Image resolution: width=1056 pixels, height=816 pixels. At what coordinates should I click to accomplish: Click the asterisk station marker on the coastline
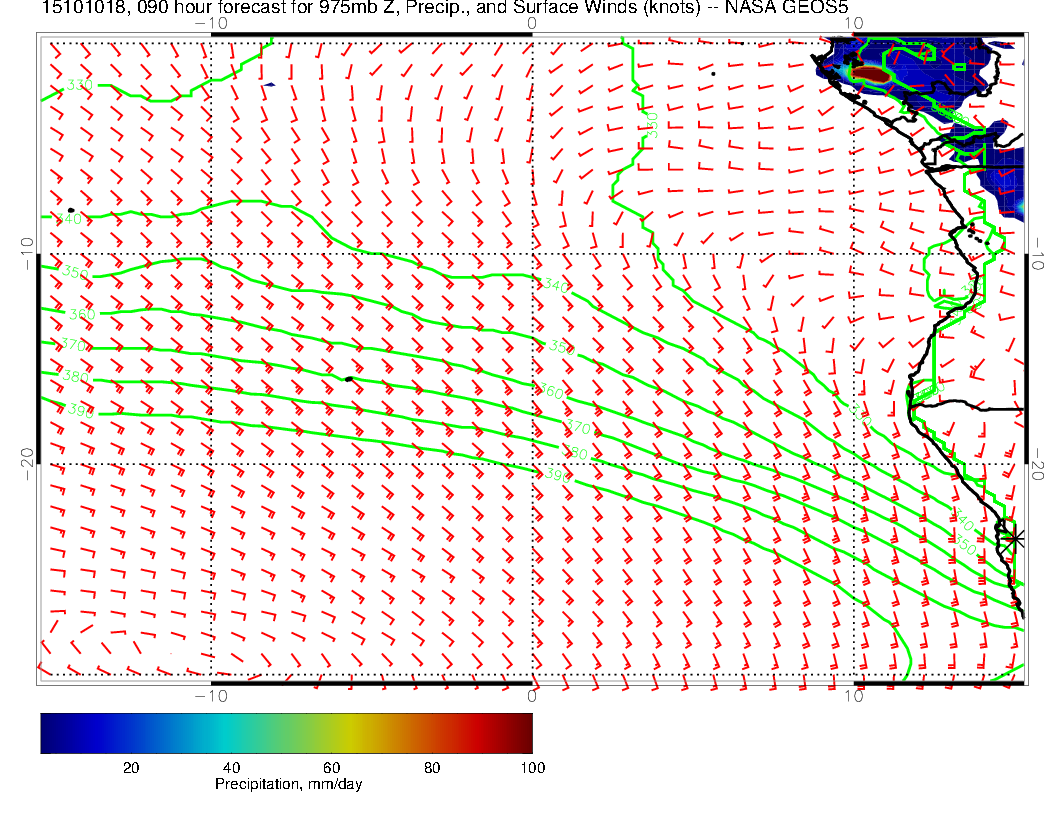click(1014, 538)
